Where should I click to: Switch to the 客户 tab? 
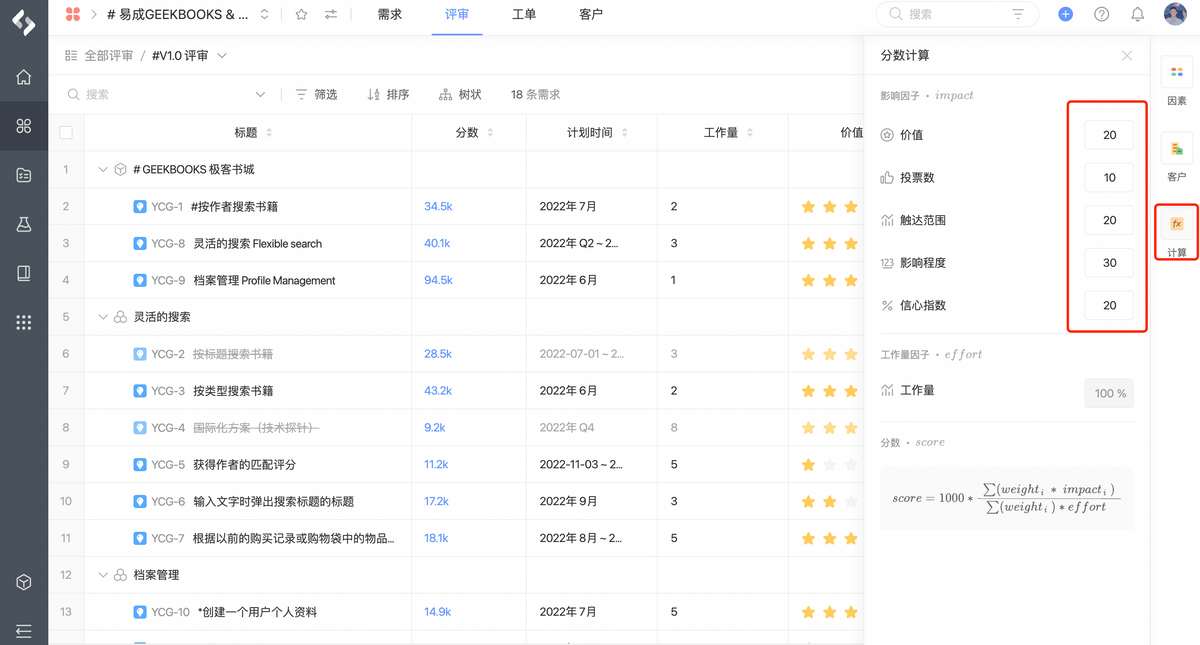click(591, 14)
